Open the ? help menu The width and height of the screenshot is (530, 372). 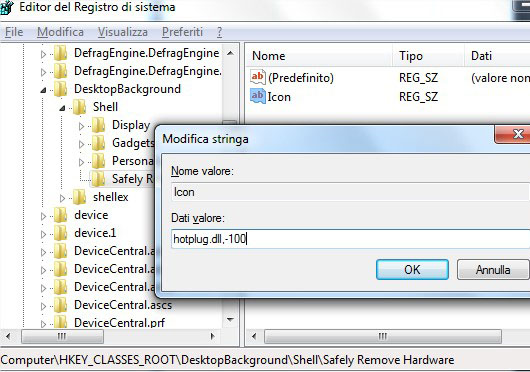click(x=219, y=32)
